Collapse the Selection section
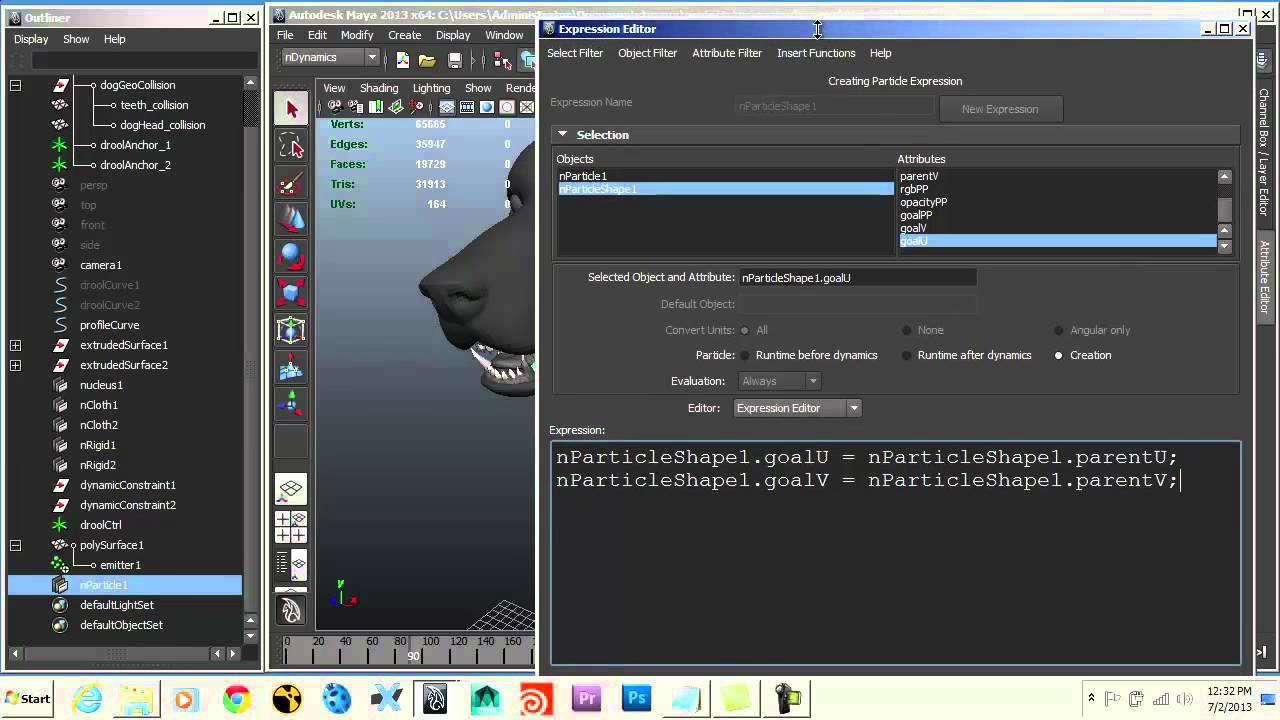This screenshot has height=720, width=1280. point(562,134)
